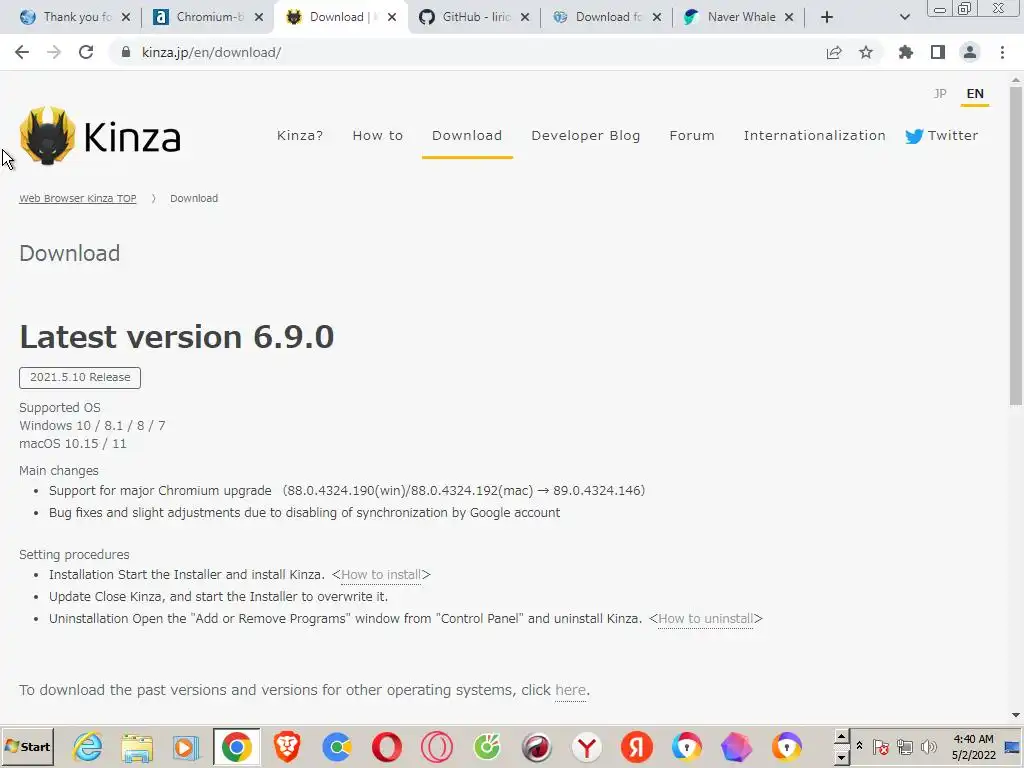Share this page using the share icon
The height and width of the screenshot is (768, 1024).
pos(834,52)
